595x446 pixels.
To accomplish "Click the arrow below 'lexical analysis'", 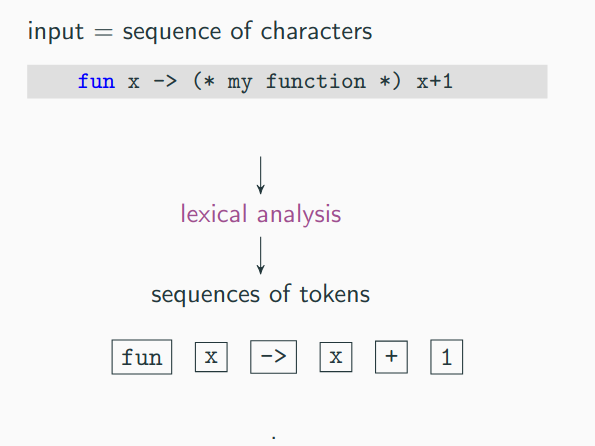I will (x=260, y=255).
